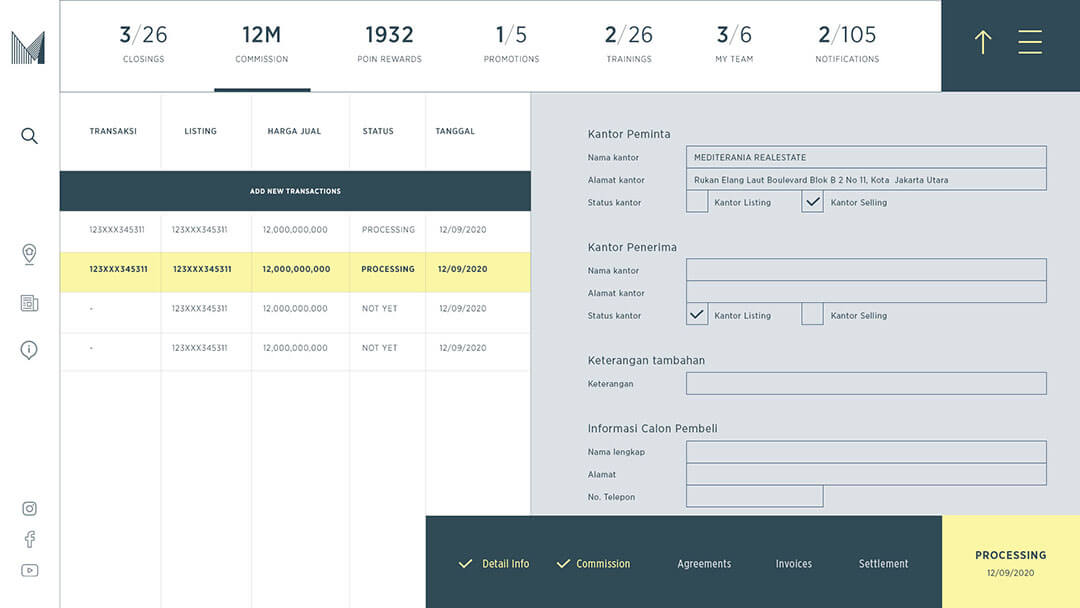Click the yellow Processing status button

pos(1010,562)
